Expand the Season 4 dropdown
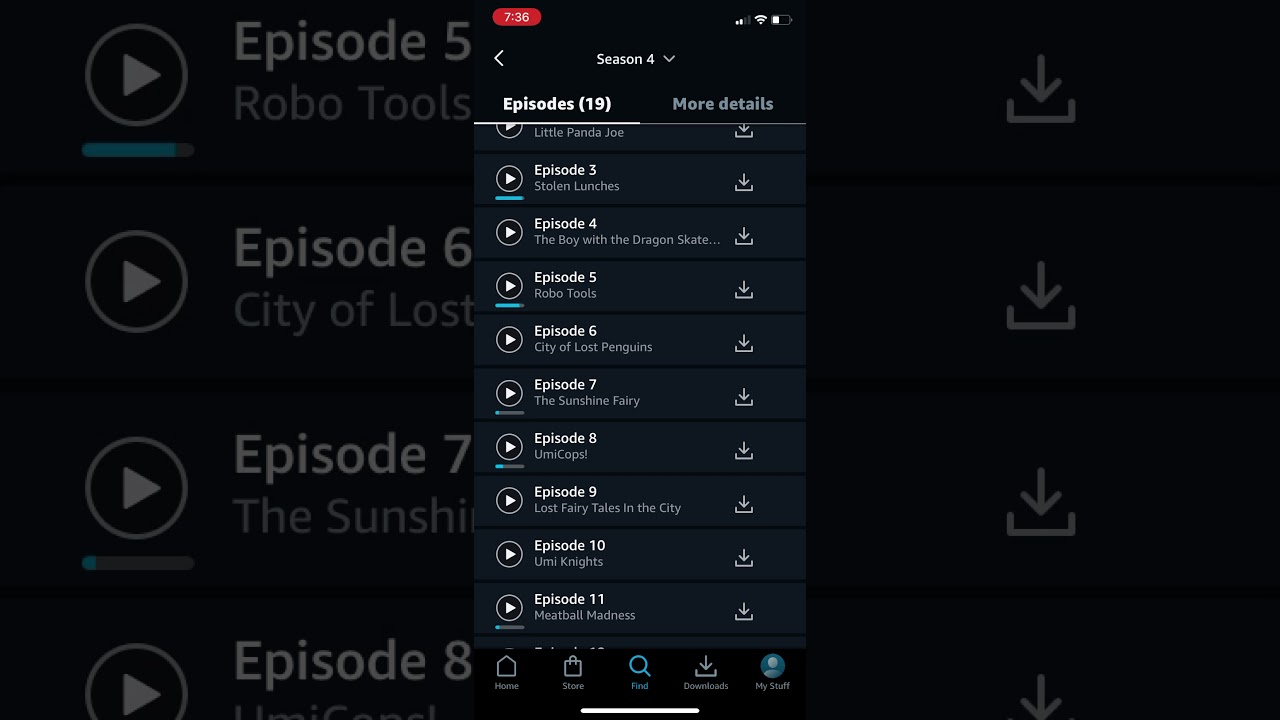Image resolution: width=1280 pixels, height=720 pixels. 636,59
